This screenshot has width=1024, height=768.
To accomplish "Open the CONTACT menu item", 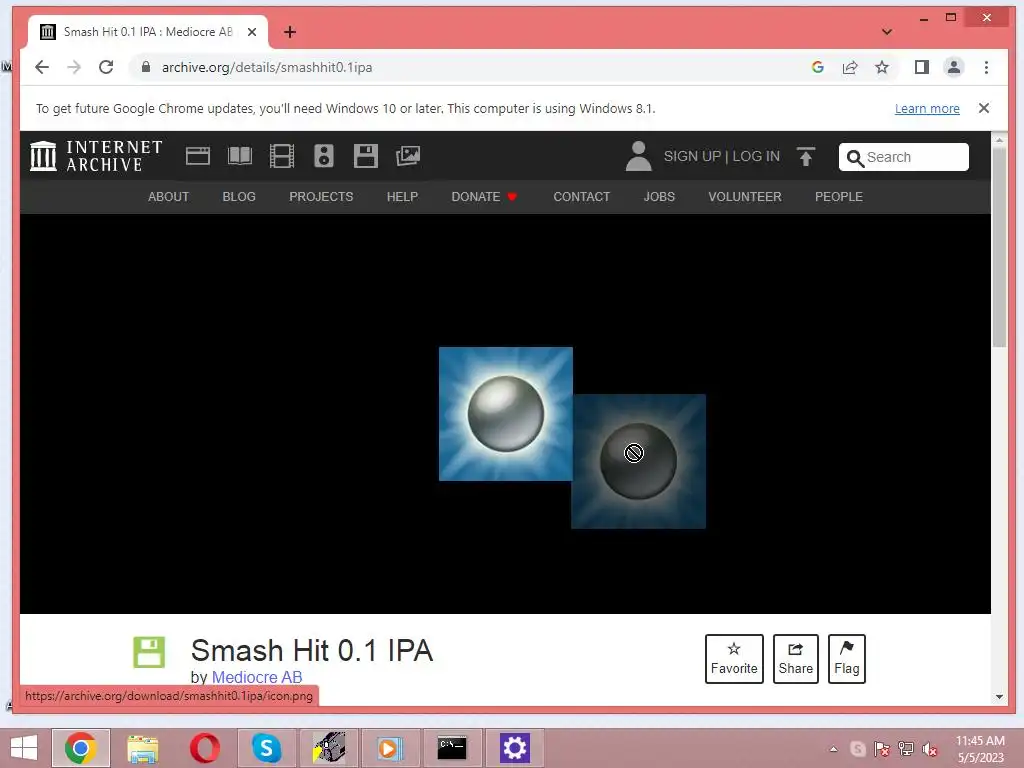I will point(582,197).
